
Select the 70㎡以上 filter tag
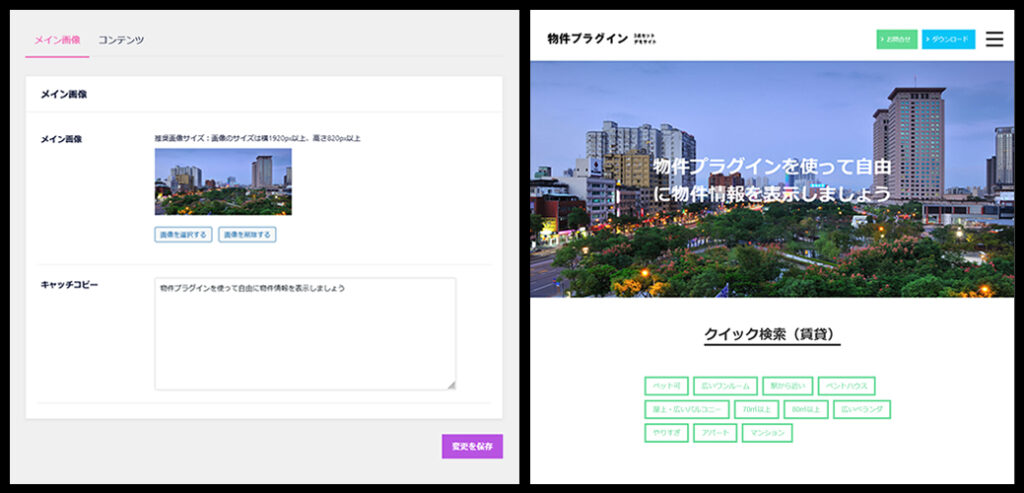click(756, 409)
